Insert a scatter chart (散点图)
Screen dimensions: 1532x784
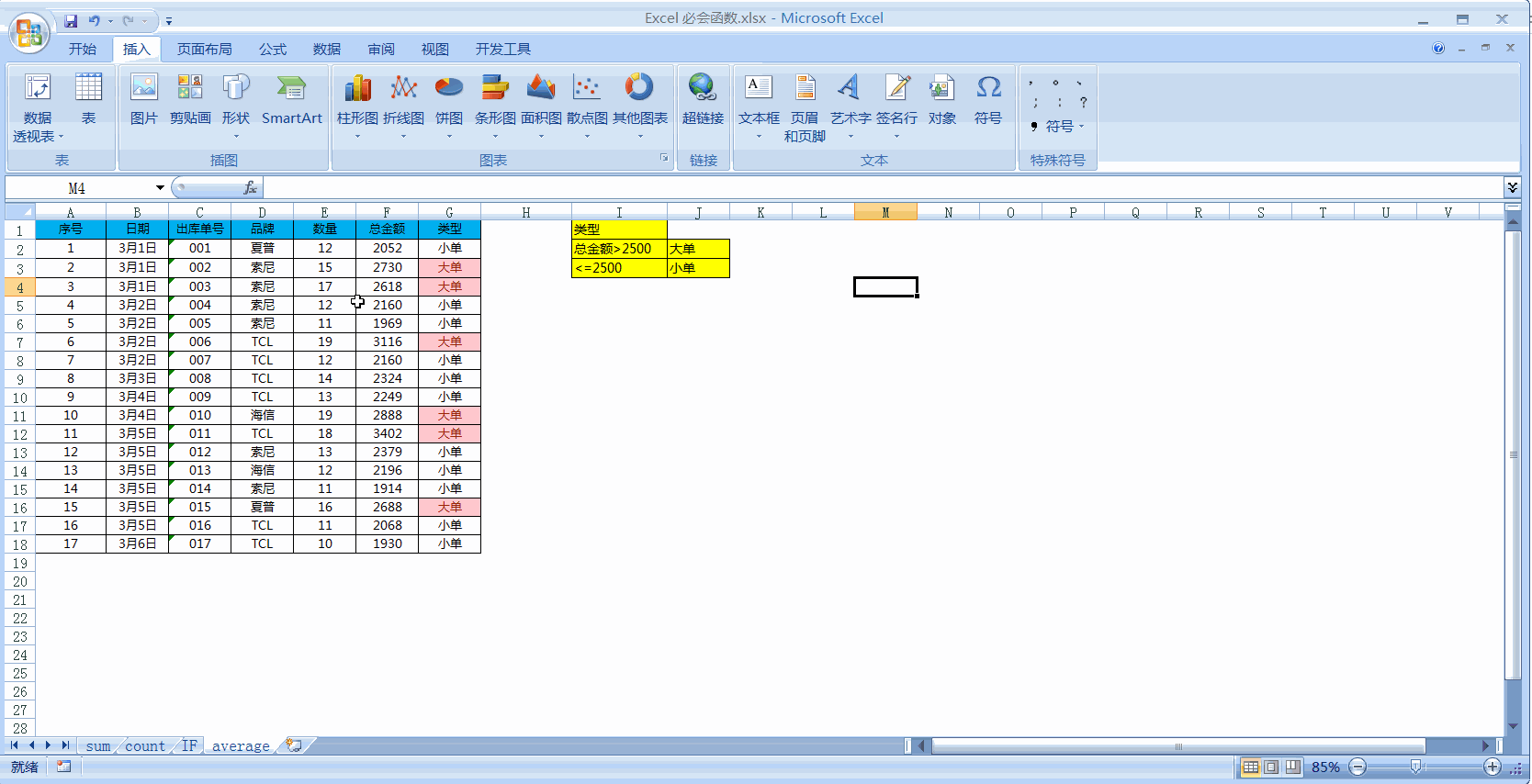click(587, 106)
